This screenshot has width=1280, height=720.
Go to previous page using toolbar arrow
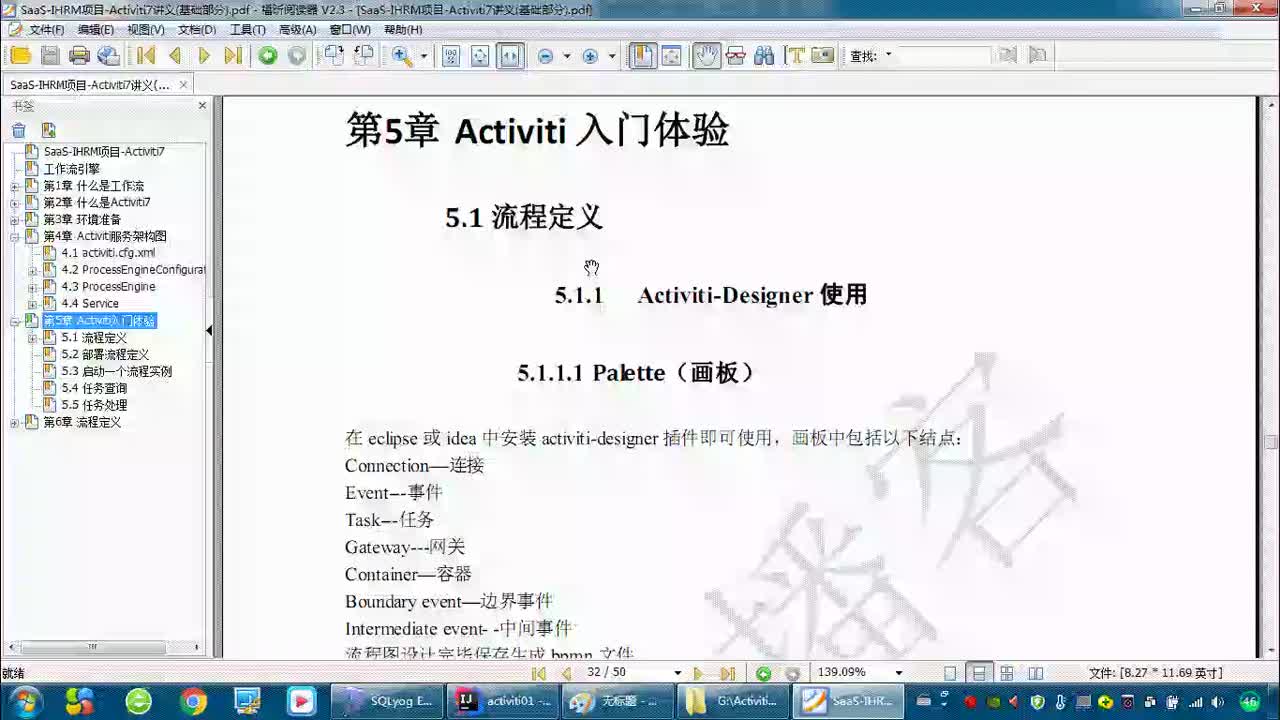point(175,56)
